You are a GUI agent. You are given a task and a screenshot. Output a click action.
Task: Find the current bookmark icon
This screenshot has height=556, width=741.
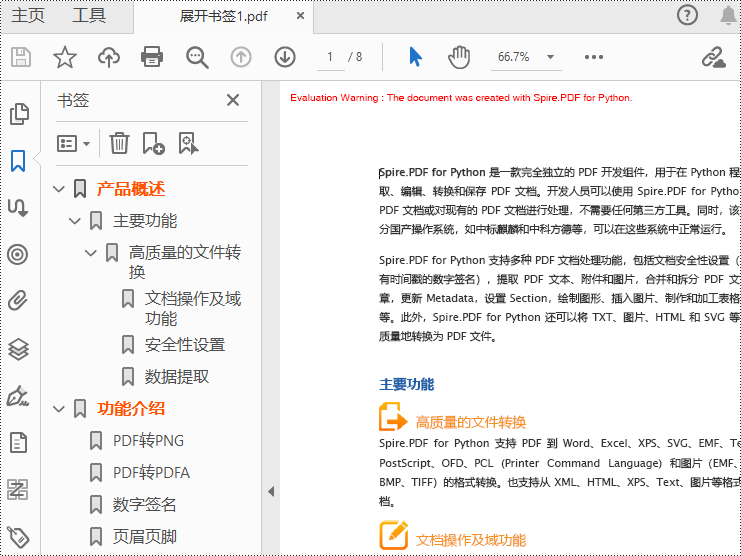188,143
